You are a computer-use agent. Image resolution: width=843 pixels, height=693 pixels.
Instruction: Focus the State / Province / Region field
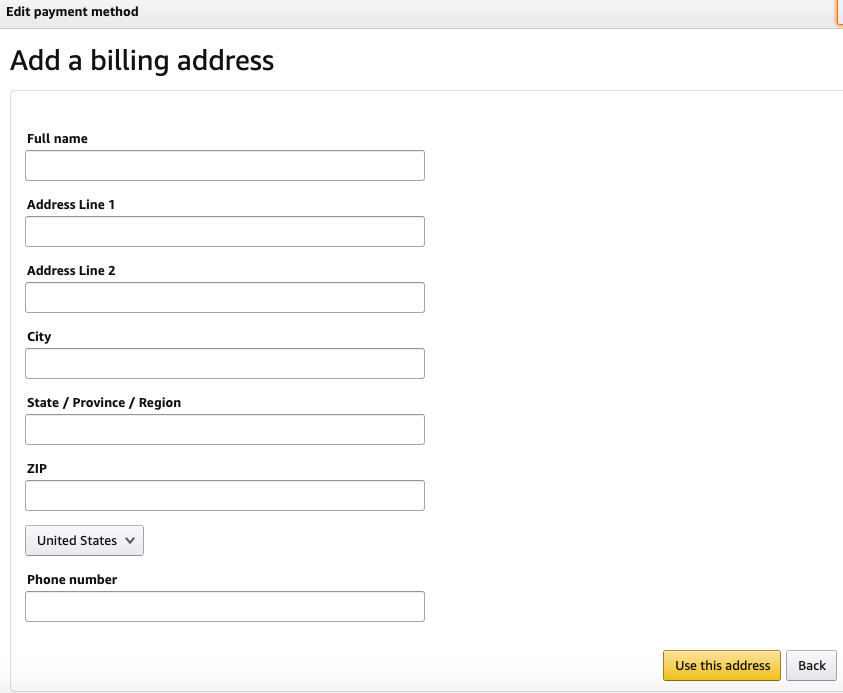(x=224, y=429)
